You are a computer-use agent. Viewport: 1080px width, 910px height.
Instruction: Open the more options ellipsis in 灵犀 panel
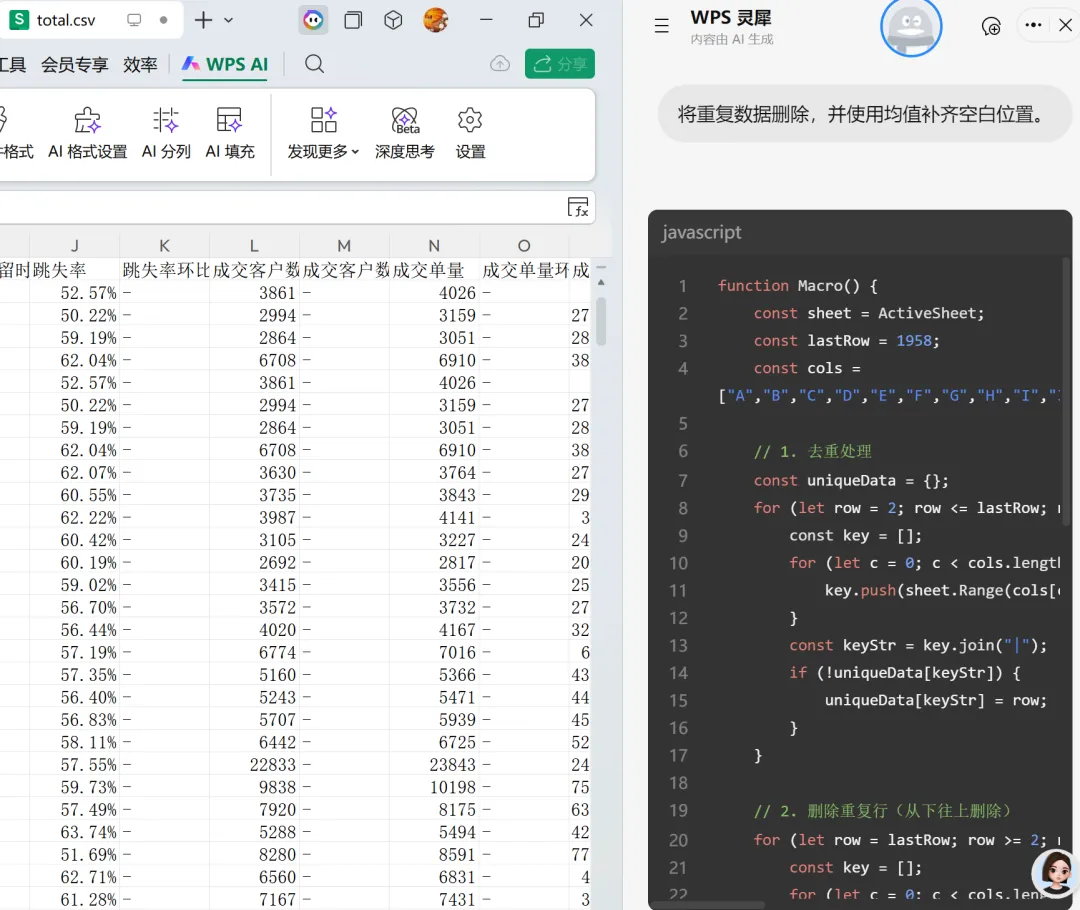coord(1033,25)
